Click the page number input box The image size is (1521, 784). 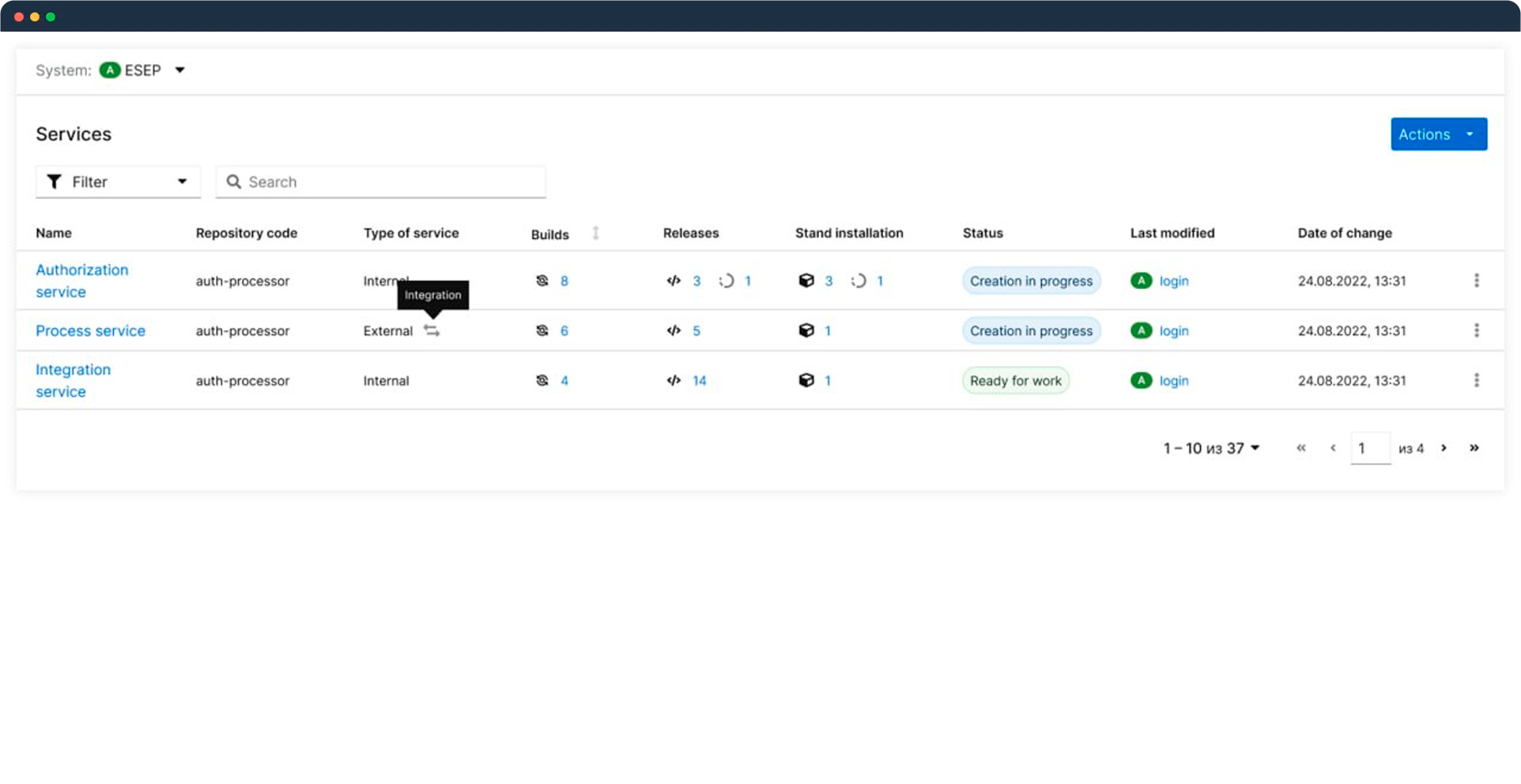point(1370,448)
